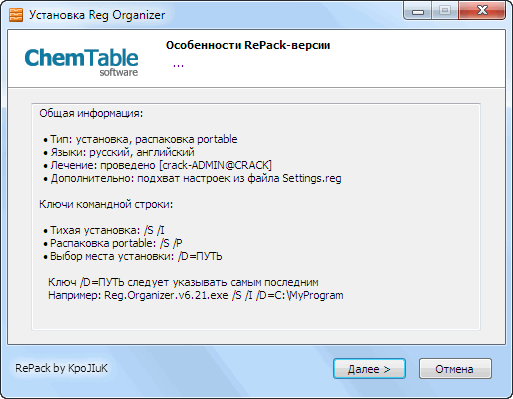Click the ChemTable software logo
Screen dimensions: 513x399
(81, 62)
